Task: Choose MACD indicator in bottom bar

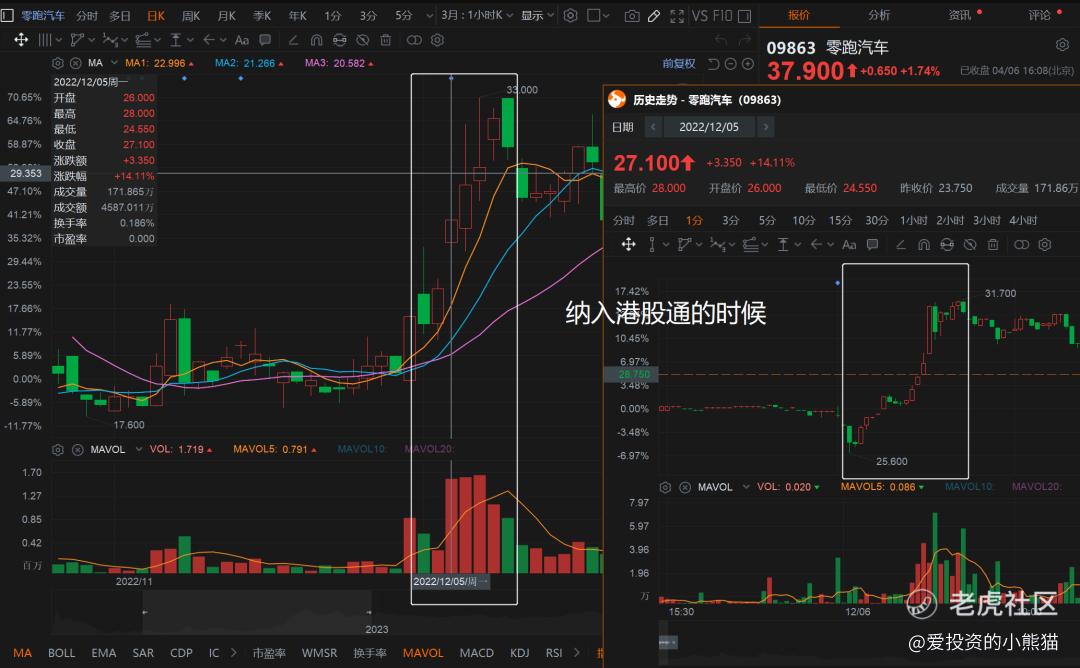Action: click(477, 653)
